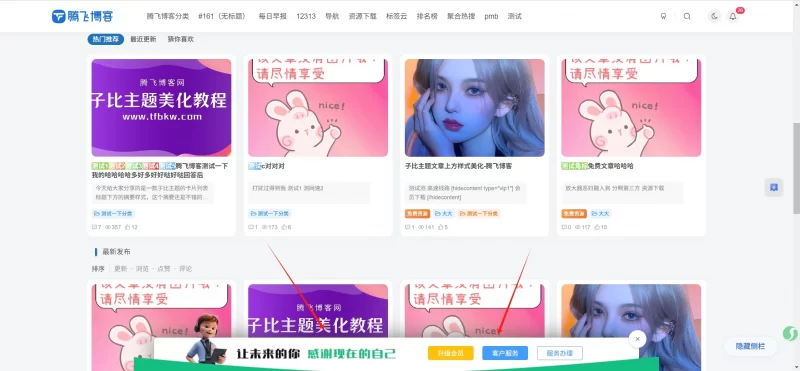Open the 腾飞博客 logo homepage link
The width and height of the screenshot is (800, 371).
coord(83,16)
